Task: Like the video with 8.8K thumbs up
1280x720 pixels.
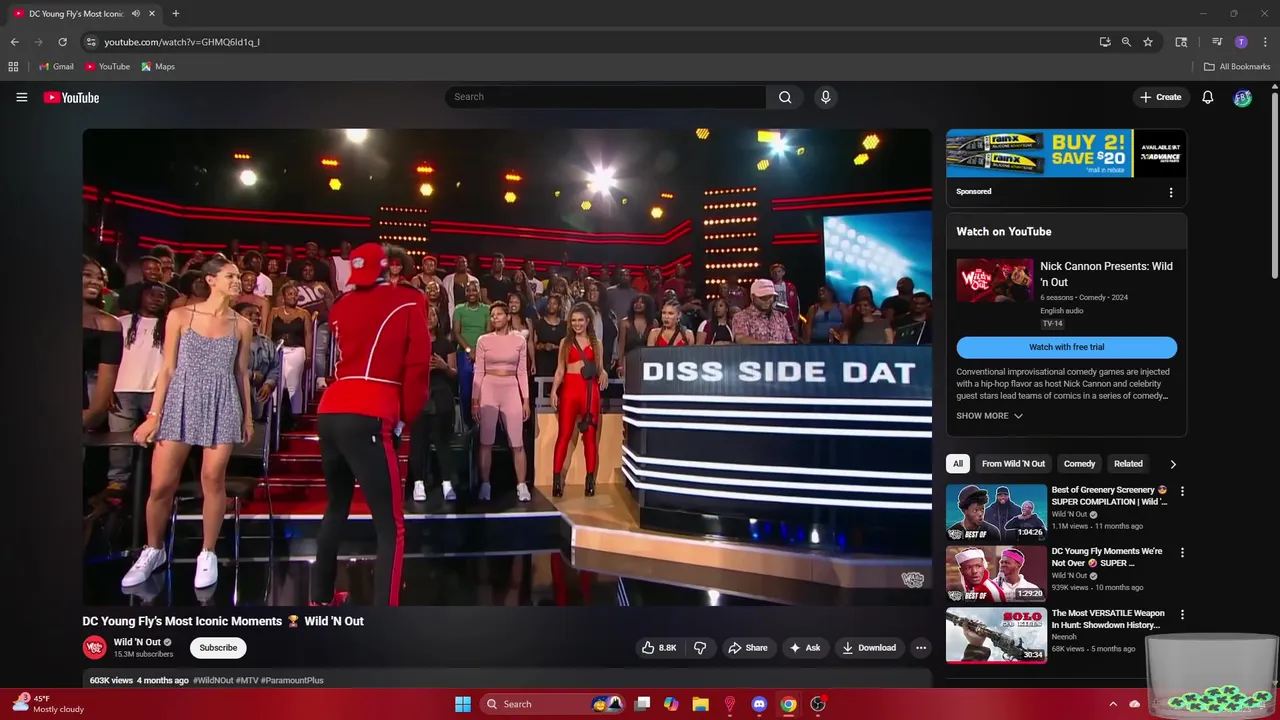Action: pyautogui.click(x=659, y=648)
